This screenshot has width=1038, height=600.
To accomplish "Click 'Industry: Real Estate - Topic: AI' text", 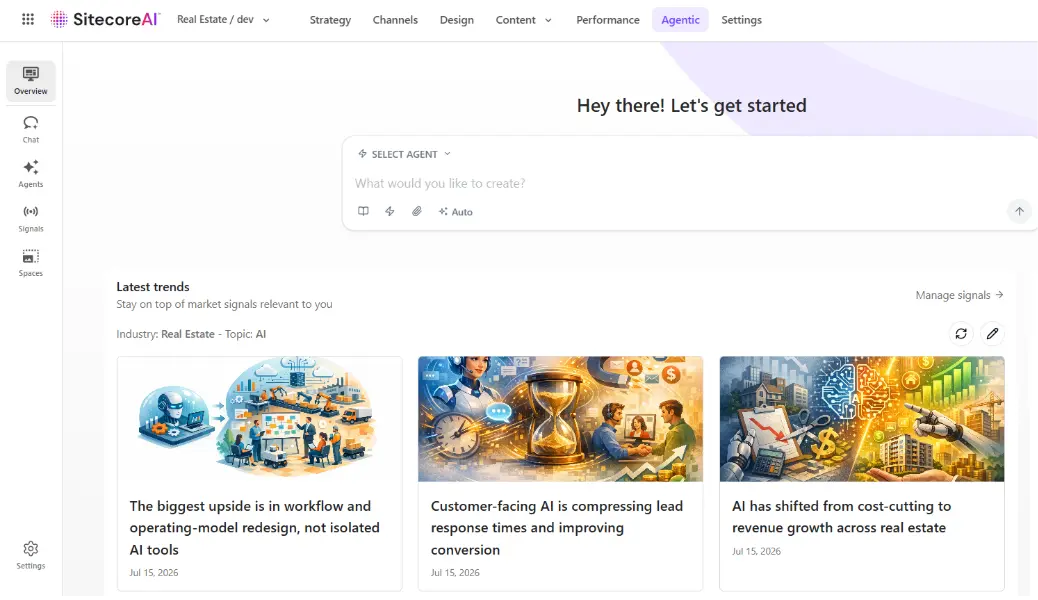I will click(191, 334).
